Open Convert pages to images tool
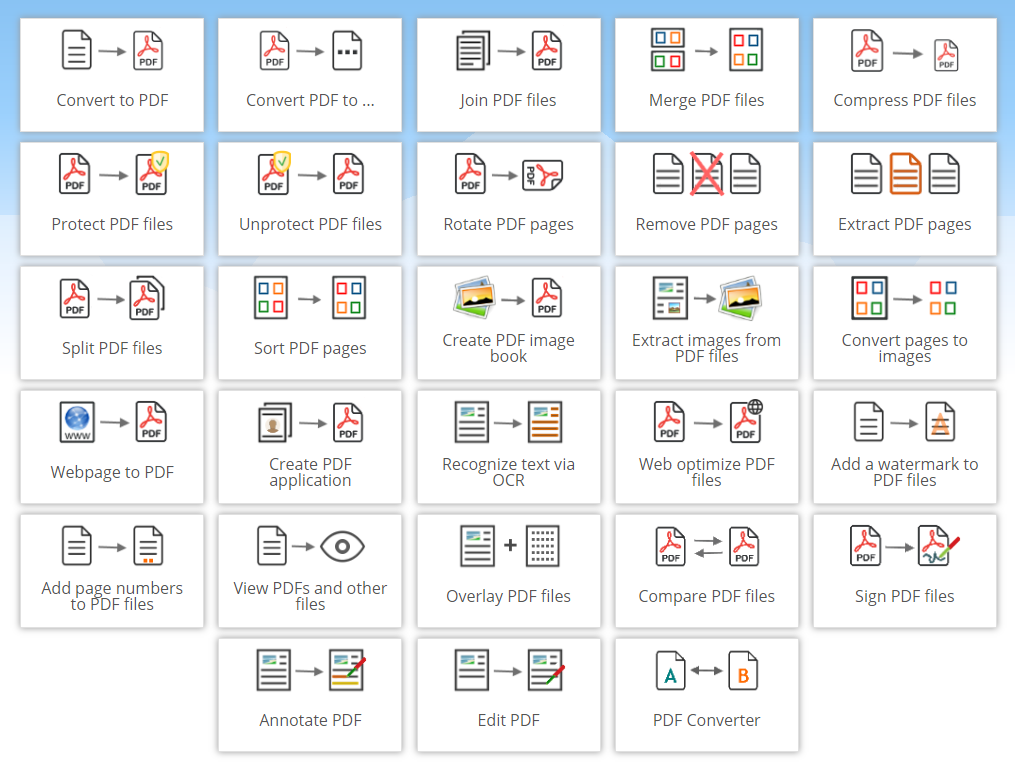 pyautogui.click(x=905, y=323)
